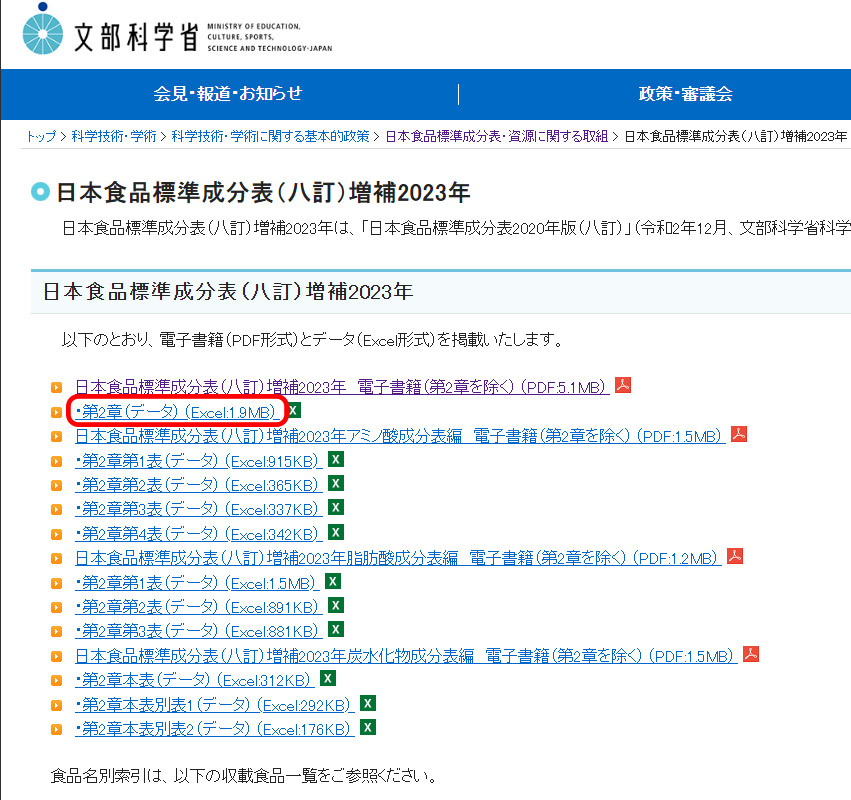This screenshot has height=800, width=851.
Task: Download 第2章第3表 Excel 337KB link
Action: point(199,509)
